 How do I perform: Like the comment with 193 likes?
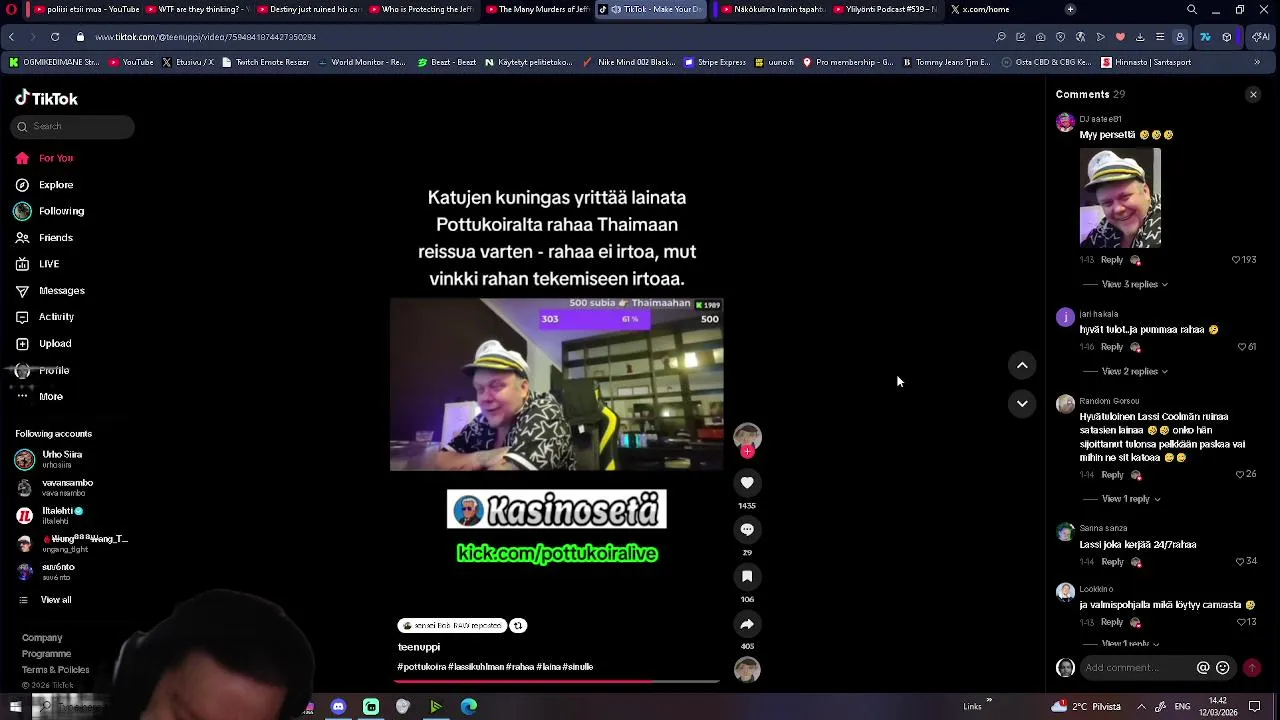tap(1236, 260)
